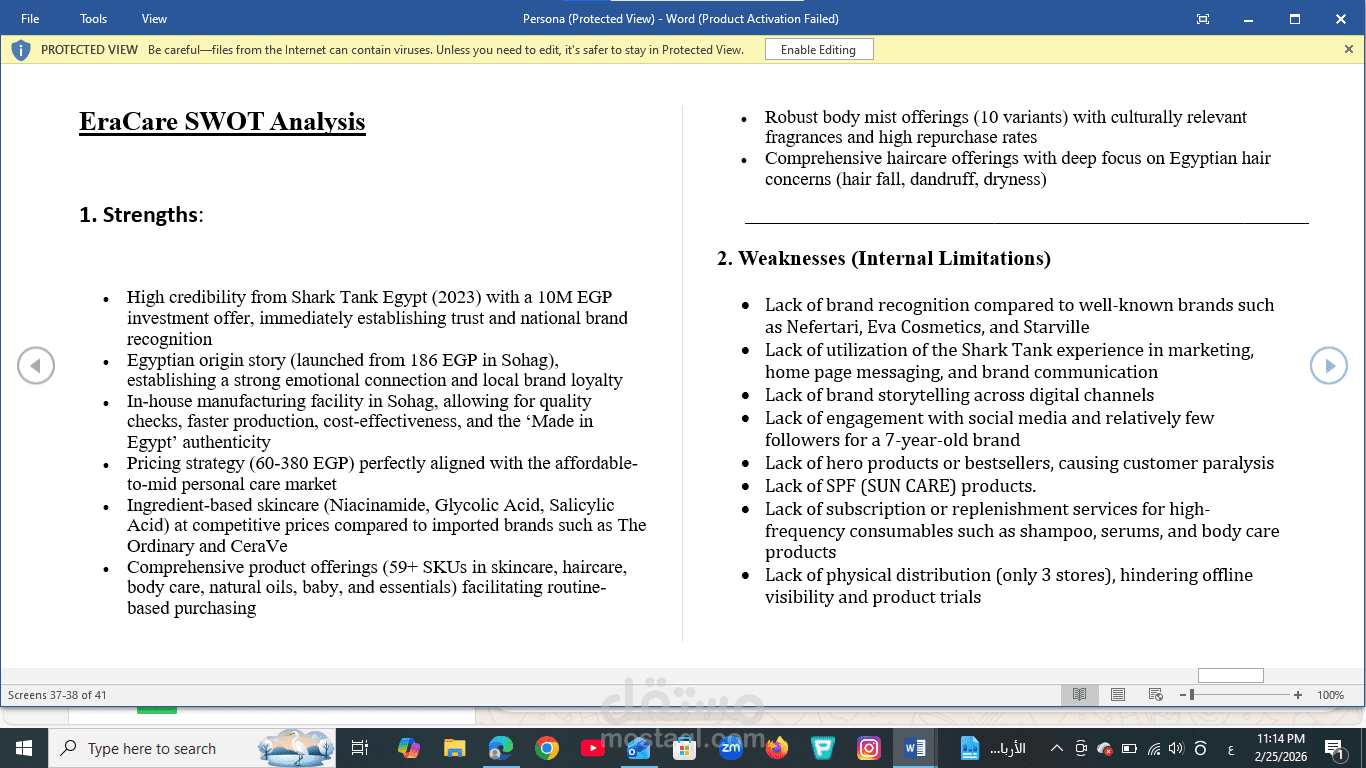The width and height of the screenshot is (1366, 768).
Task: Open the Windows Start menu
Action: coord(23,748)
